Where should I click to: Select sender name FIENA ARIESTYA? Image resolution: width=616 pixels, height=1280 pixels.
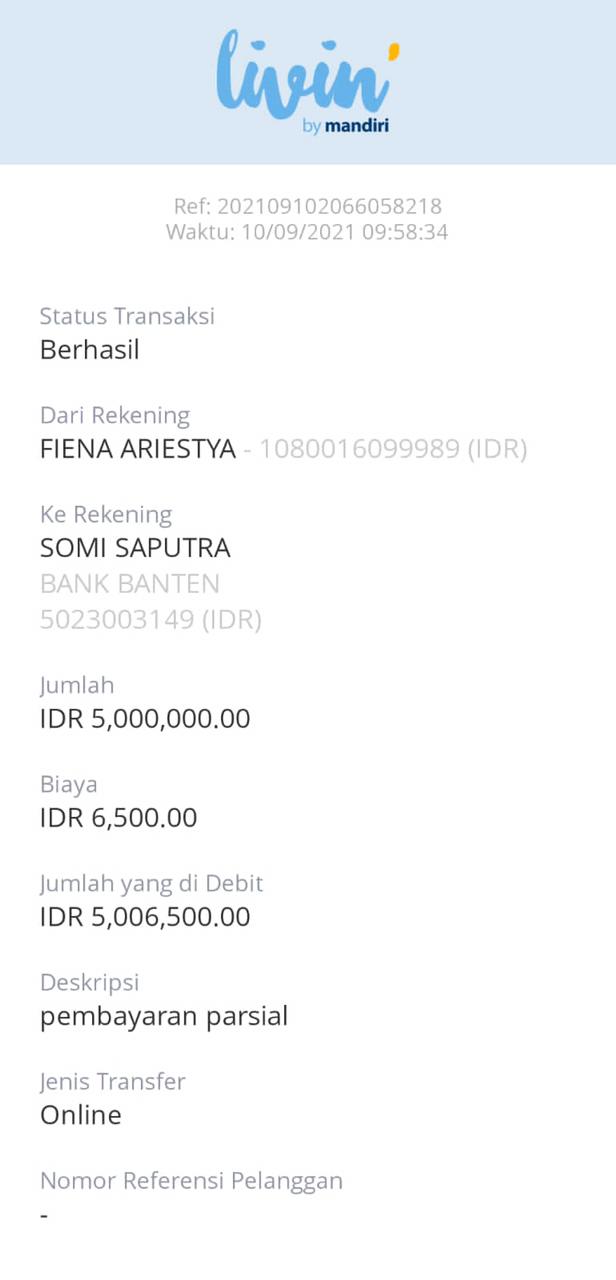pos(138,449)
